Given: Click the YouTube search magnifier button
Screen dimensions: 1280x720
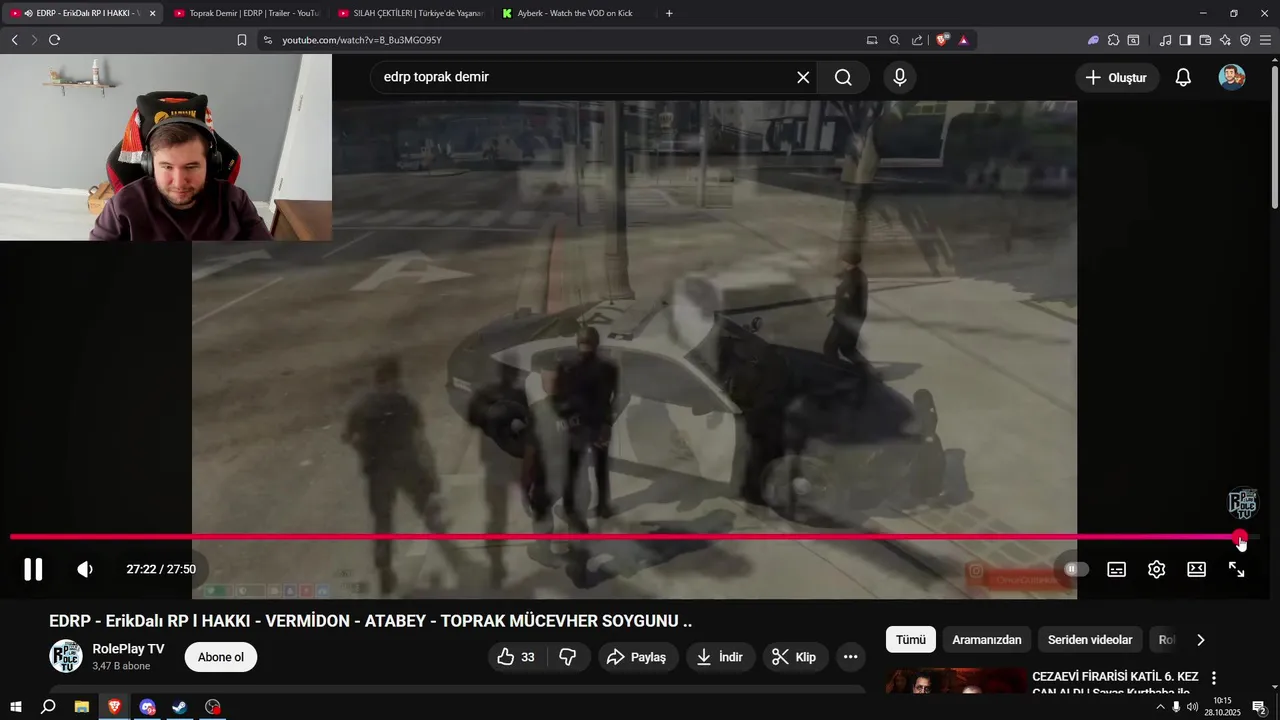Looking at the screenshot, I should [843, 77].
